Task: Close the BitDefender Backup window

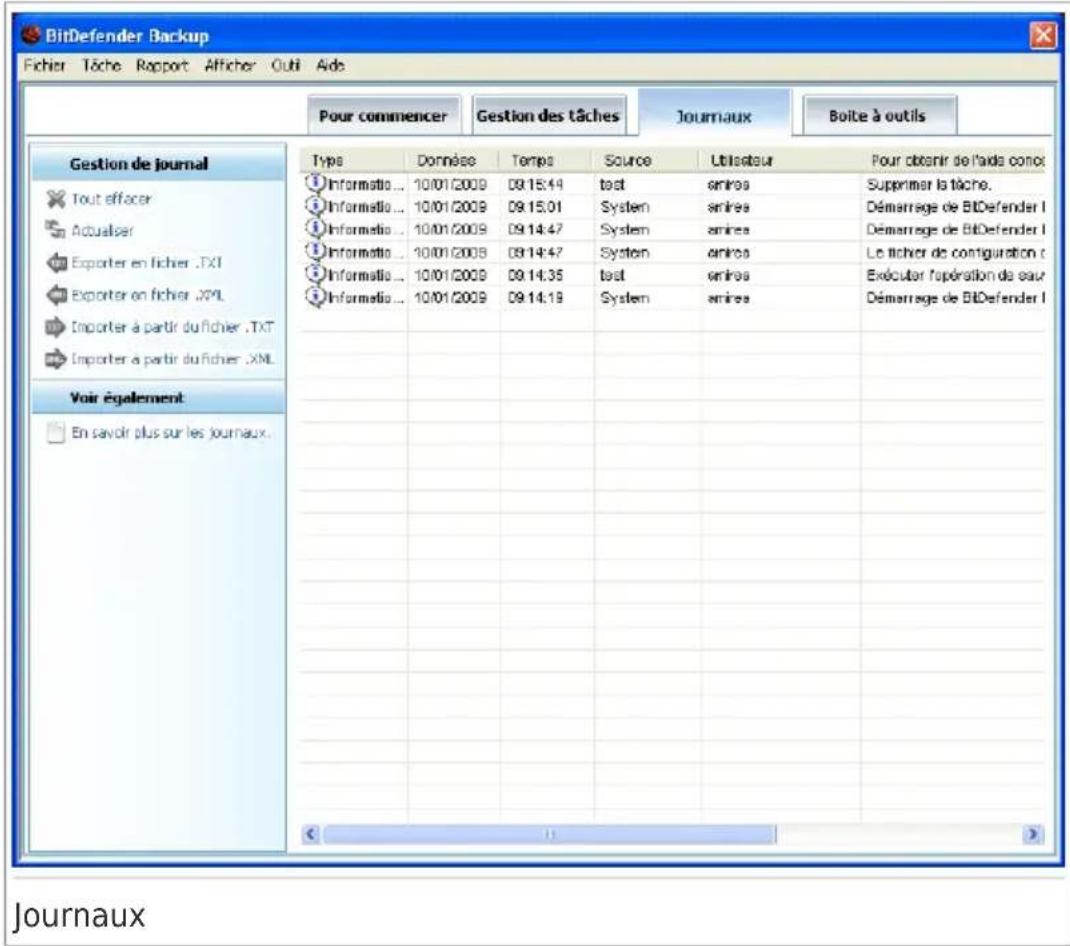Action: click(x=1043, y=35)
